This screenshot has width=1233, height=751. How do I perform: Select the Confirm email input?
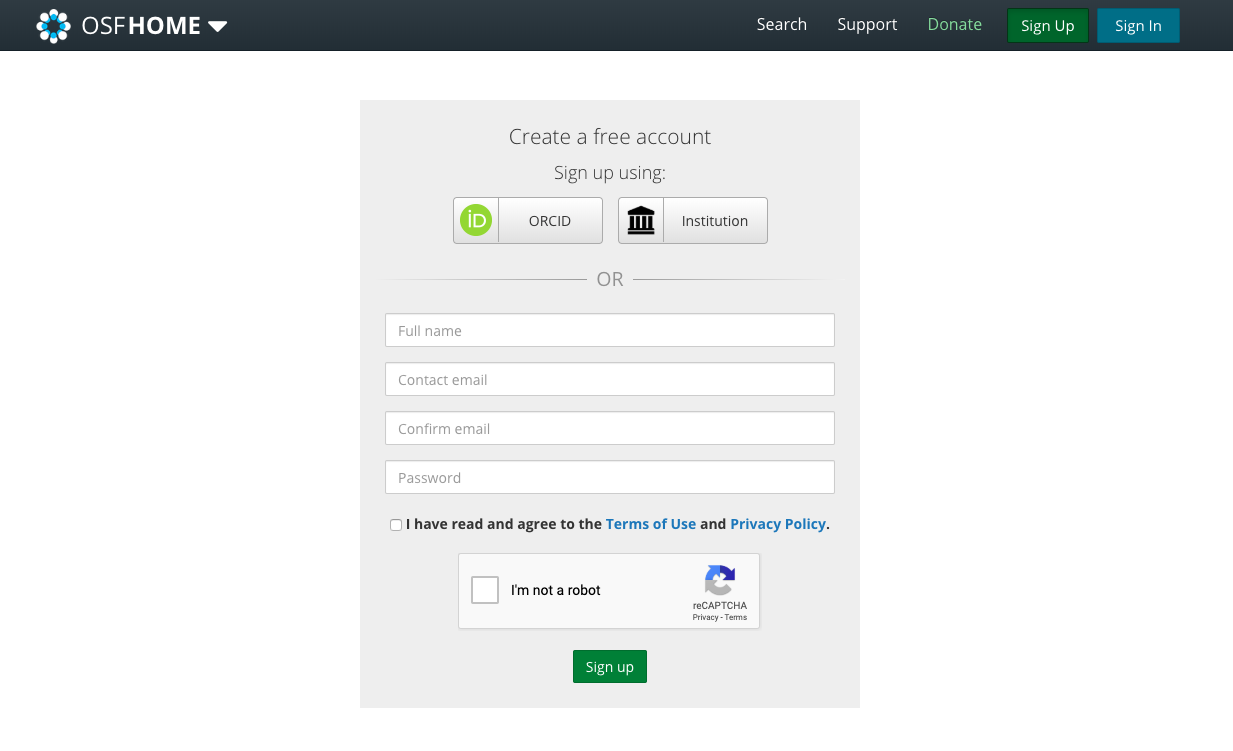pyautogui.click(x=609, y=429)
